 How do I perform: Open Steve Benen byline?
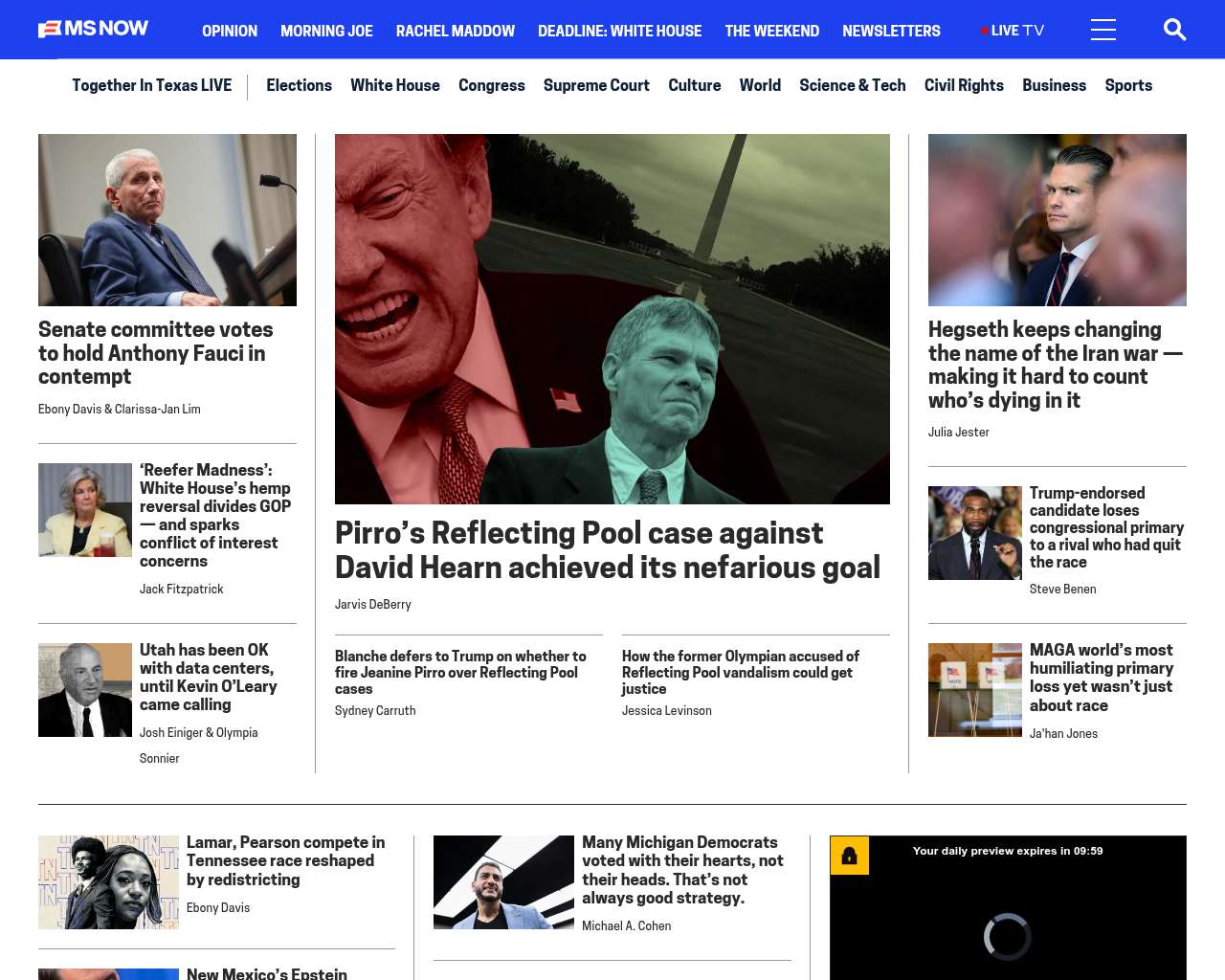point(1063,589)
